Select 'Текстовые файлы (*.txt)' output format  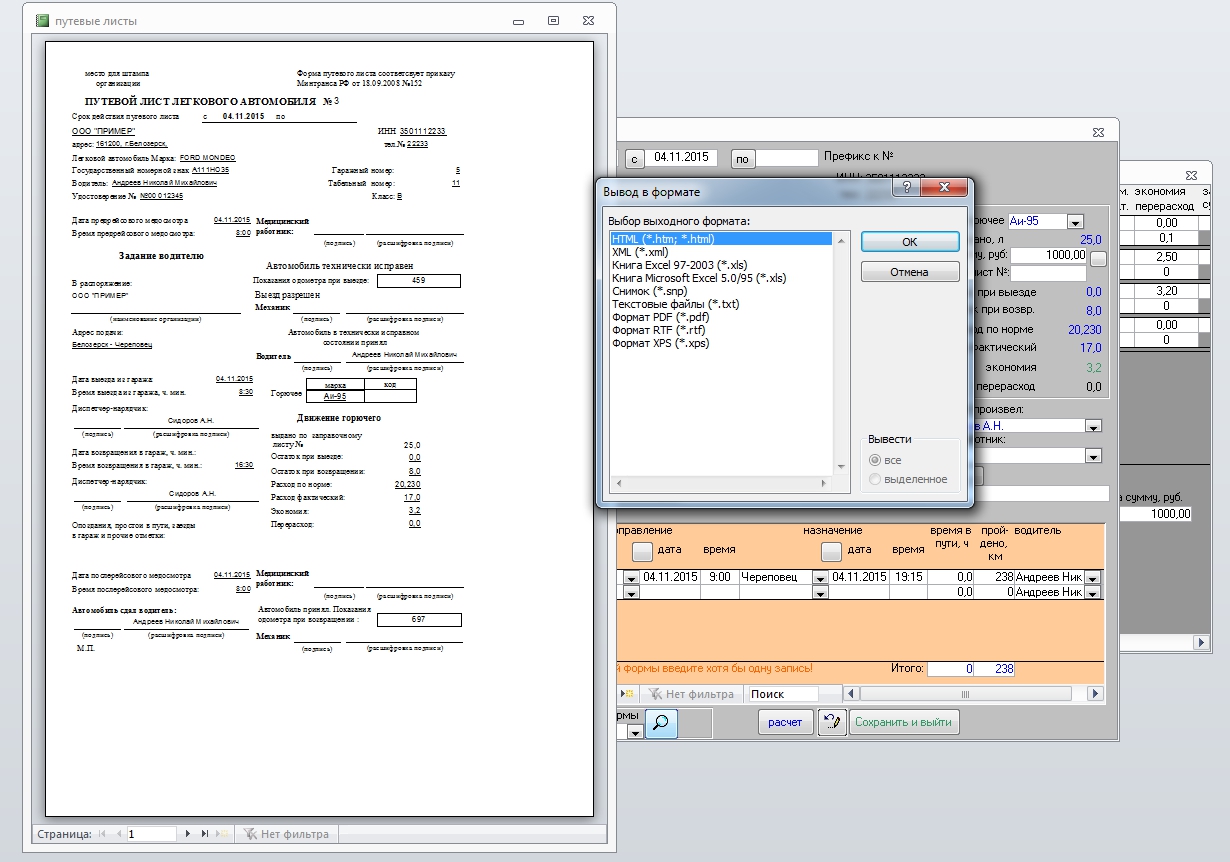coord(675,304)
